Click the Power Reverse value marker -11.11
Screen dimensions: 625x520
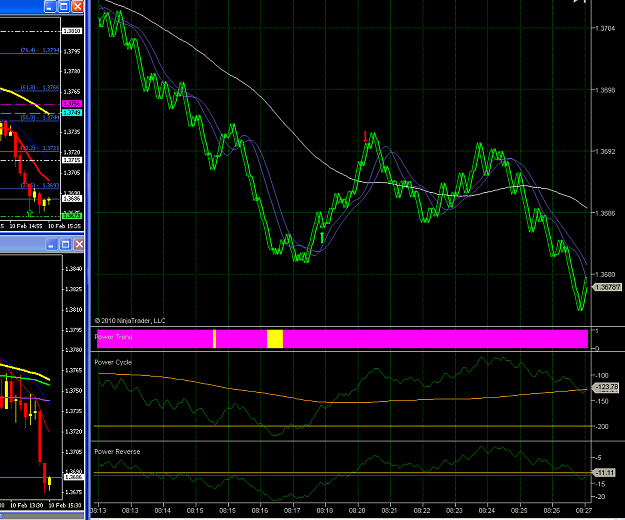click(605, 473)
